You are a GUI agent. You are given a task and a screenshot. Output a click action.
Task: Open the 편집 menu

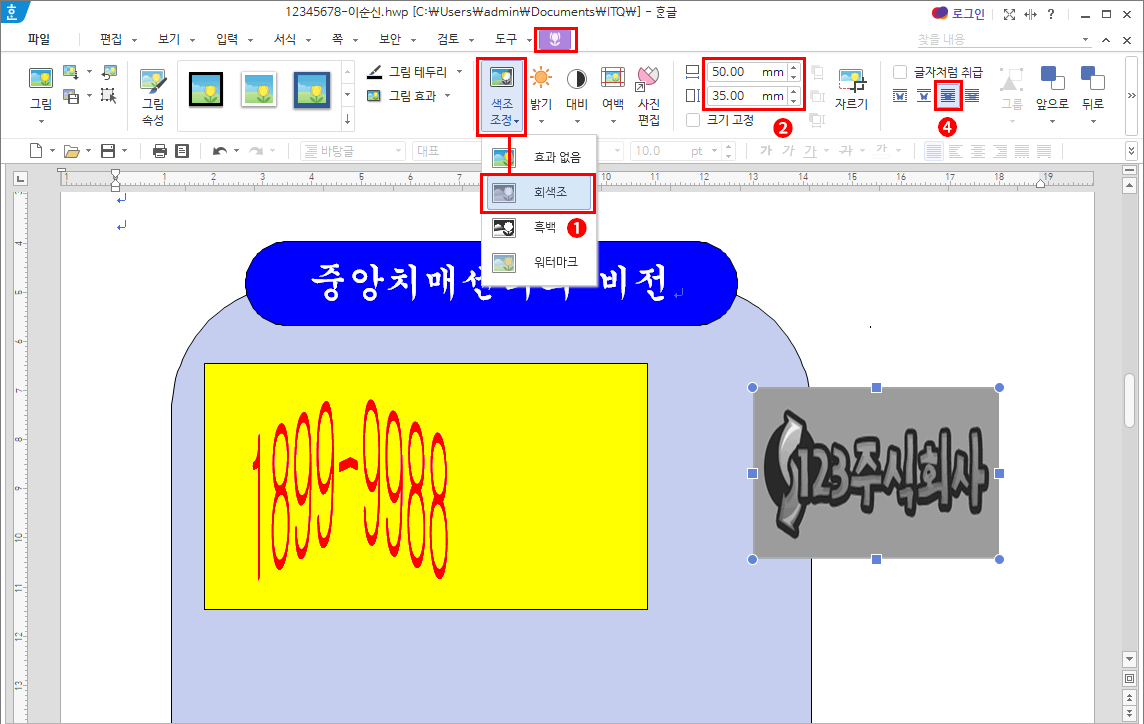(111, 39)
